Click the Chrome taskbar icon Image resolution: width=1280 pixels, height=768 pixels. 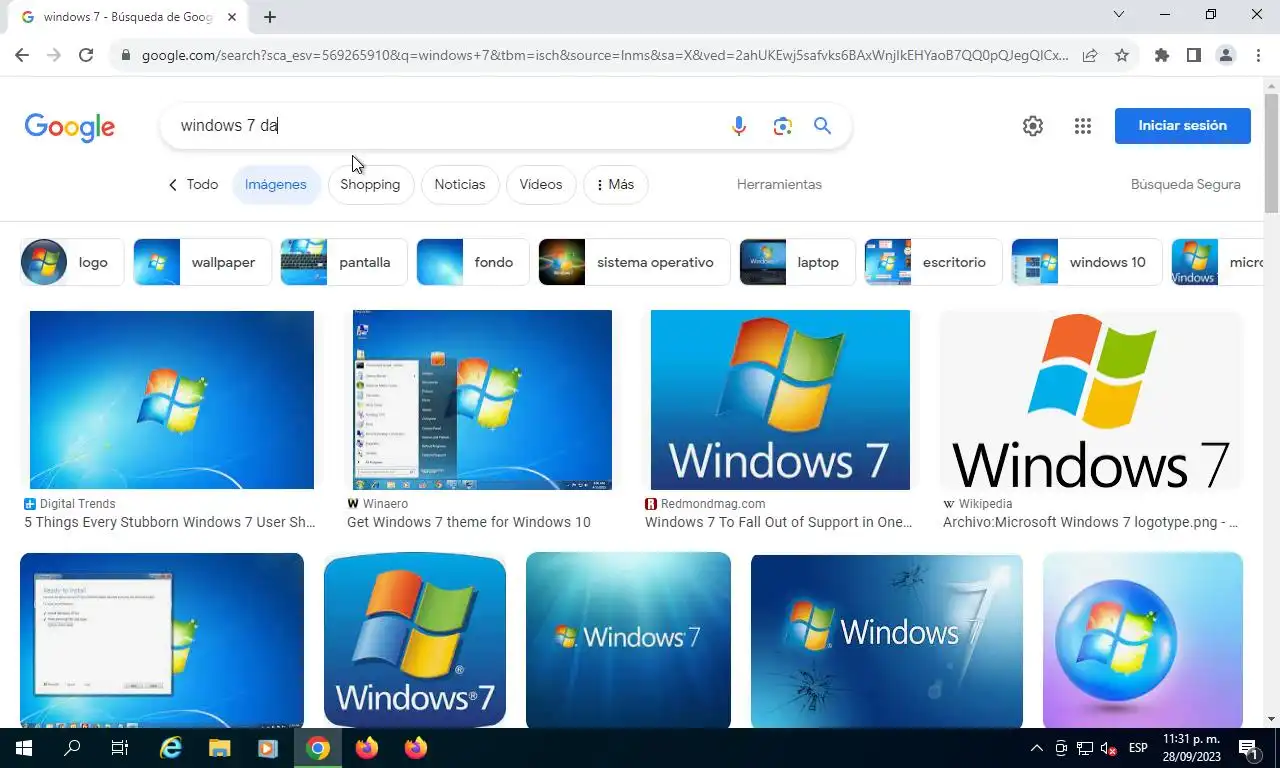318,747
